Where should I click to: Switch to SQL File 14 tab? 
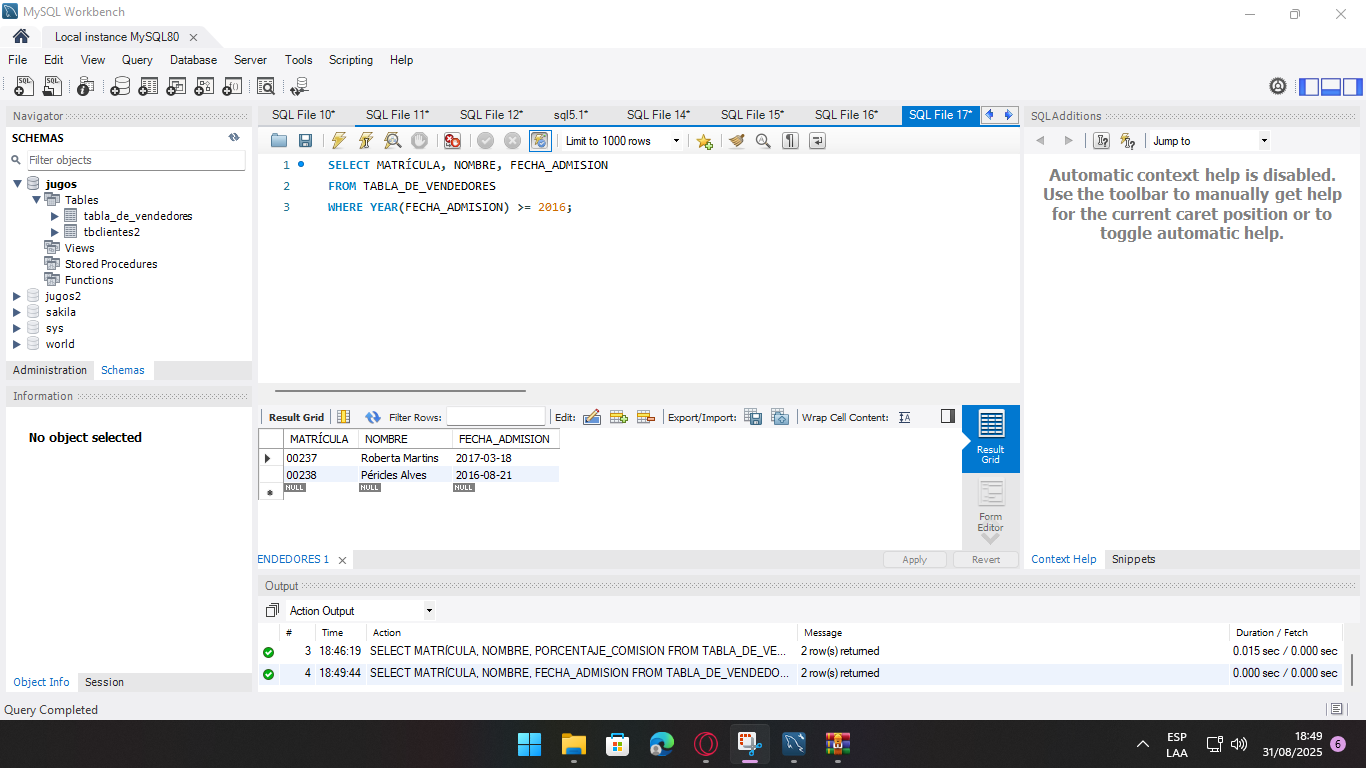coord(658,115)
